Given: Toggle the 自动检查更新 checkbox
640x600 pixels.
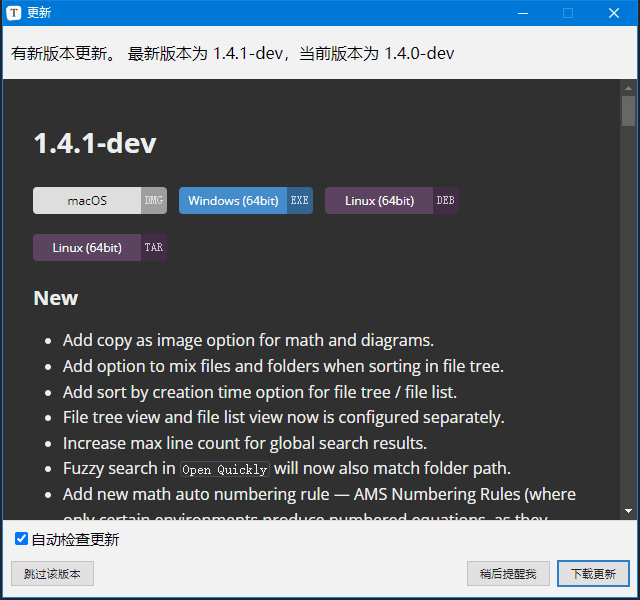Looking at the screenshot, I should (21, 539).
